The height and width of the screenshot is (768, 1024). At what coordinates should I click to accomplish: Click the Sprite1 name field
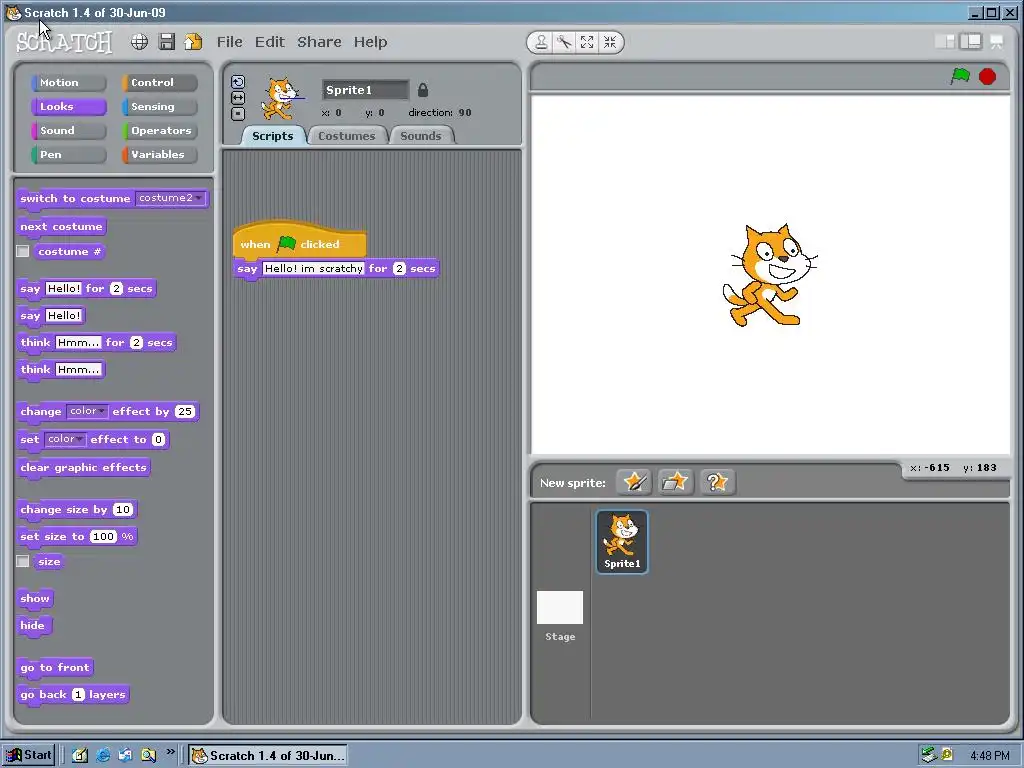[x=365, y=90]
